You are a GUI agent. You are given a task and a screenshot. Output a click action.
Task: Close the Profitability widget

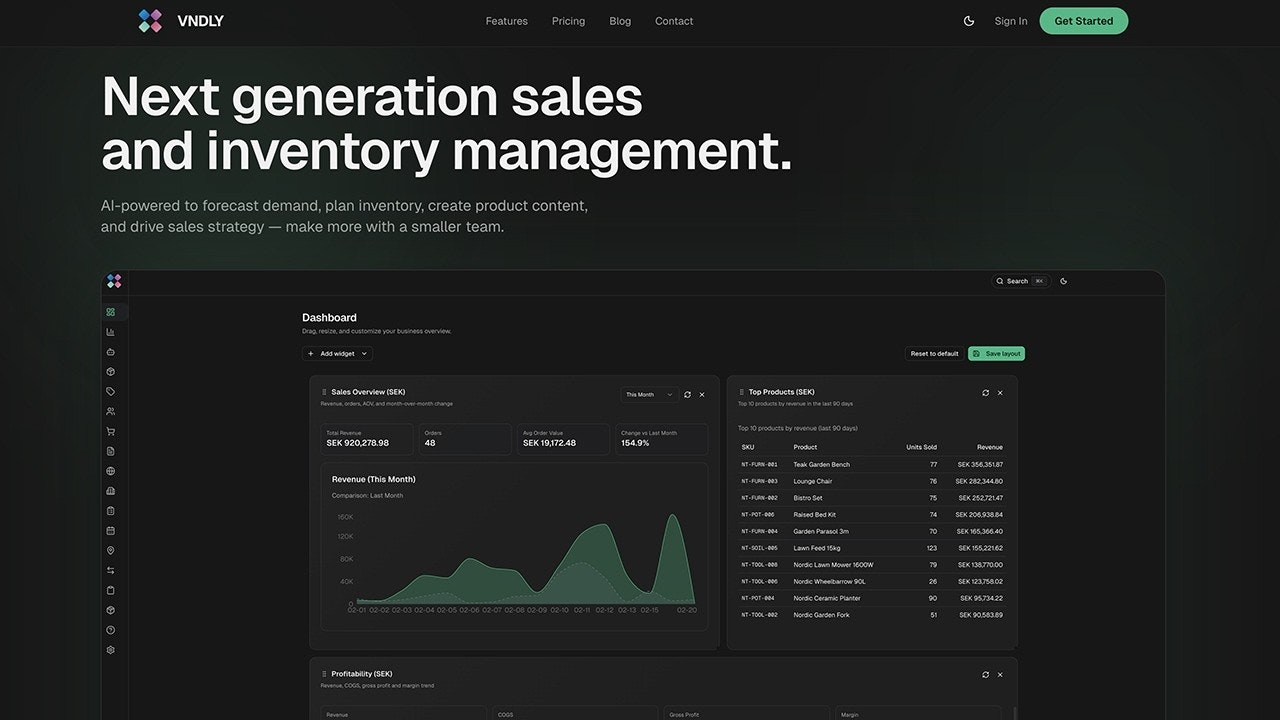click(1000, 675)
